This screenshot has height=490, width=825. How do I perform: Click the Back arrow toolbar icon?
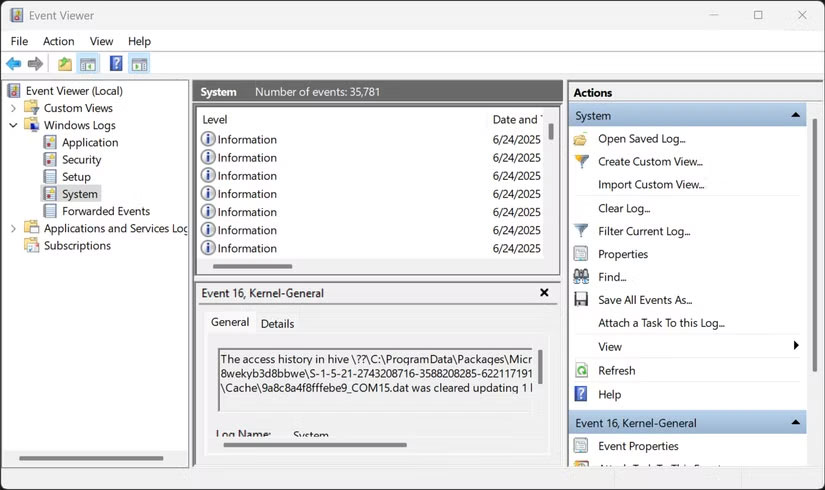click(14, 64)
